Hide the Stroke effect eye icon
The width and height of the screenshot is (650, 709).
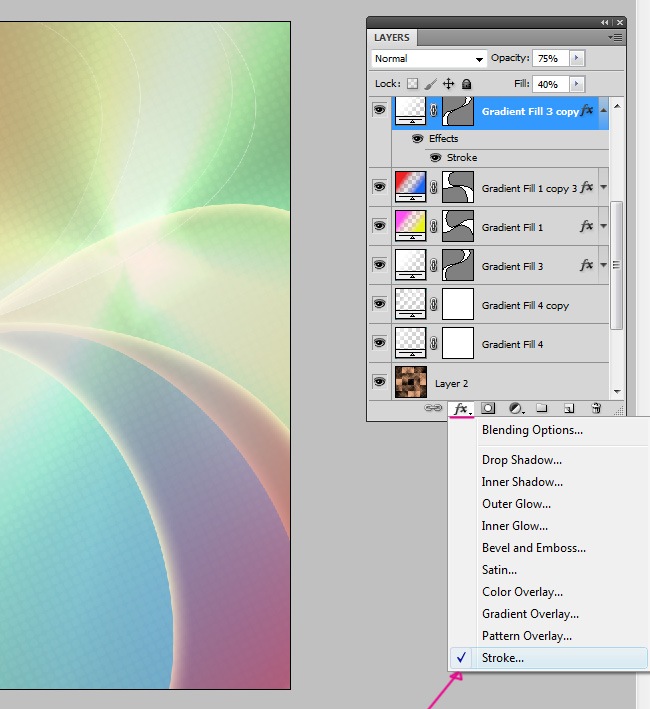tap(436, 158)
